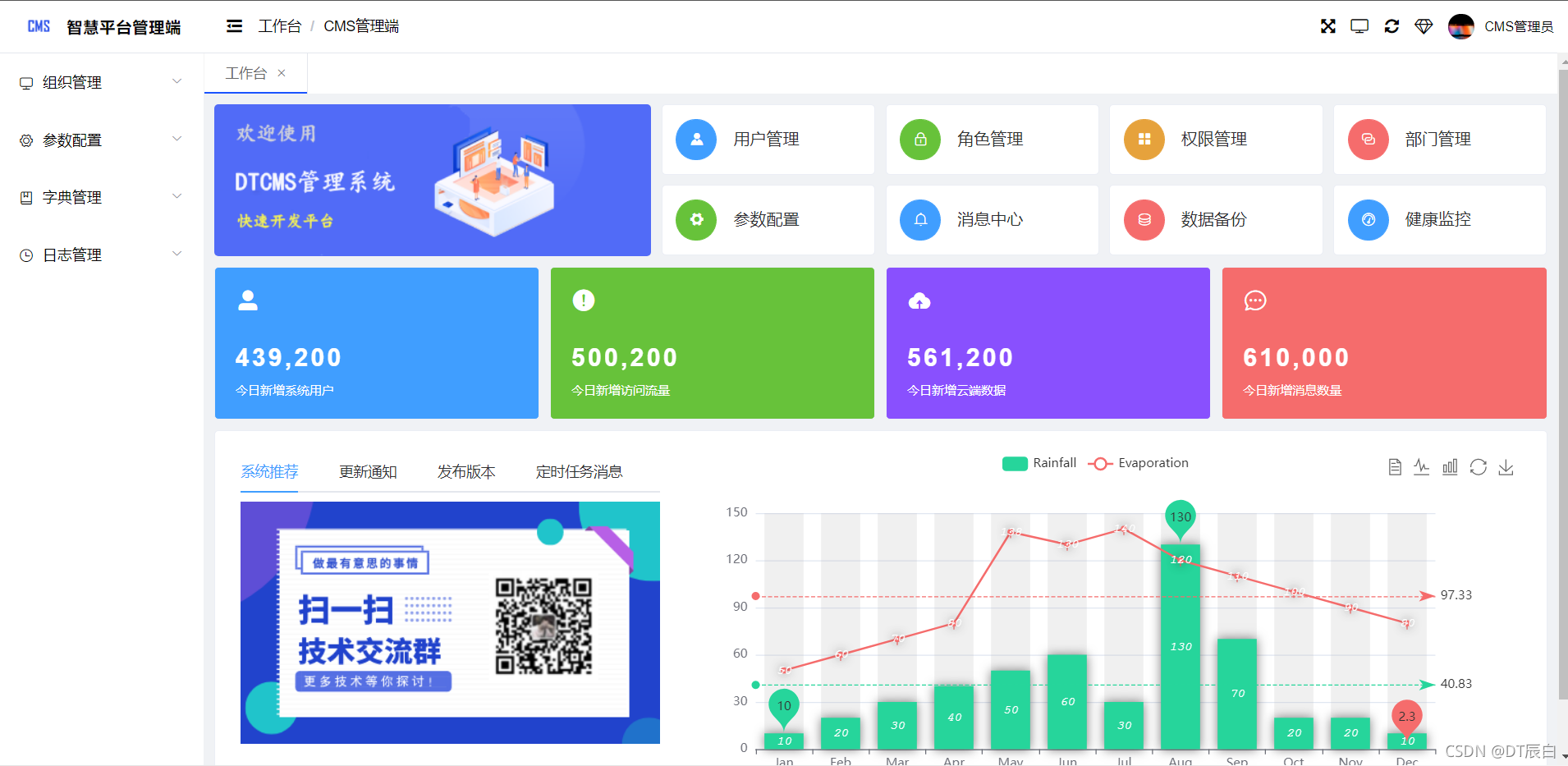This screenshot has width=1568, height=766.
Task: Select the 工作台 page tab
Action: 255,73
